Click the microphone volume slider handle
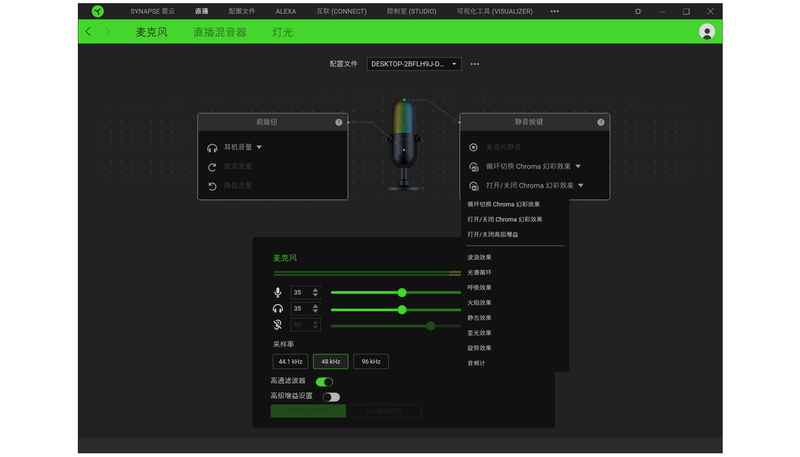800x457 pixels. click(x=402, y=293)
